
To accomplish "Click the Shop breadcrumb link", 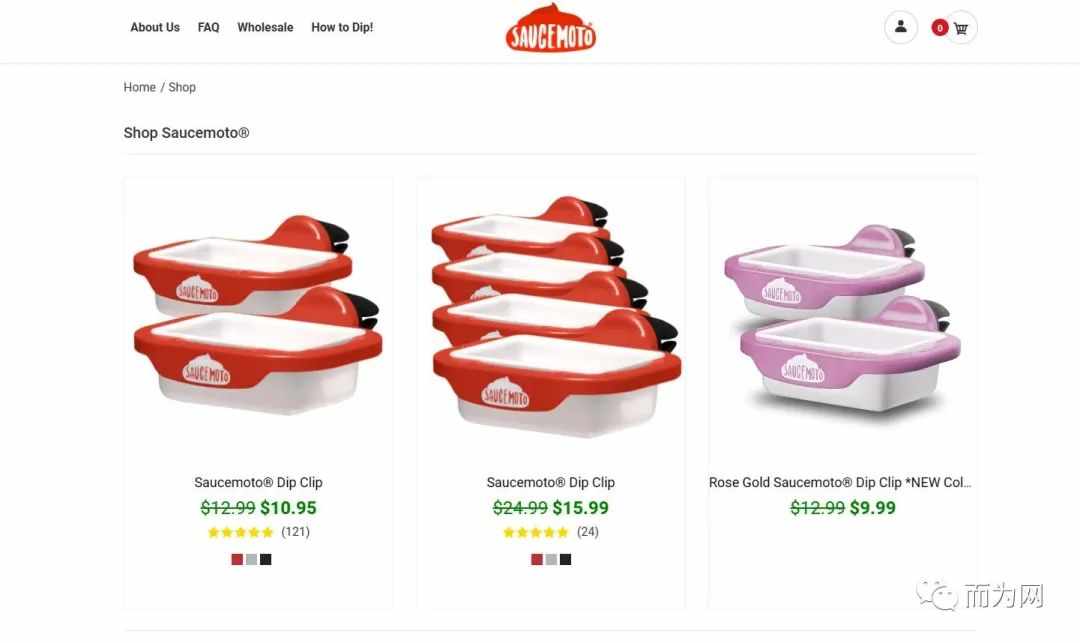I will (x=182, y=87).
